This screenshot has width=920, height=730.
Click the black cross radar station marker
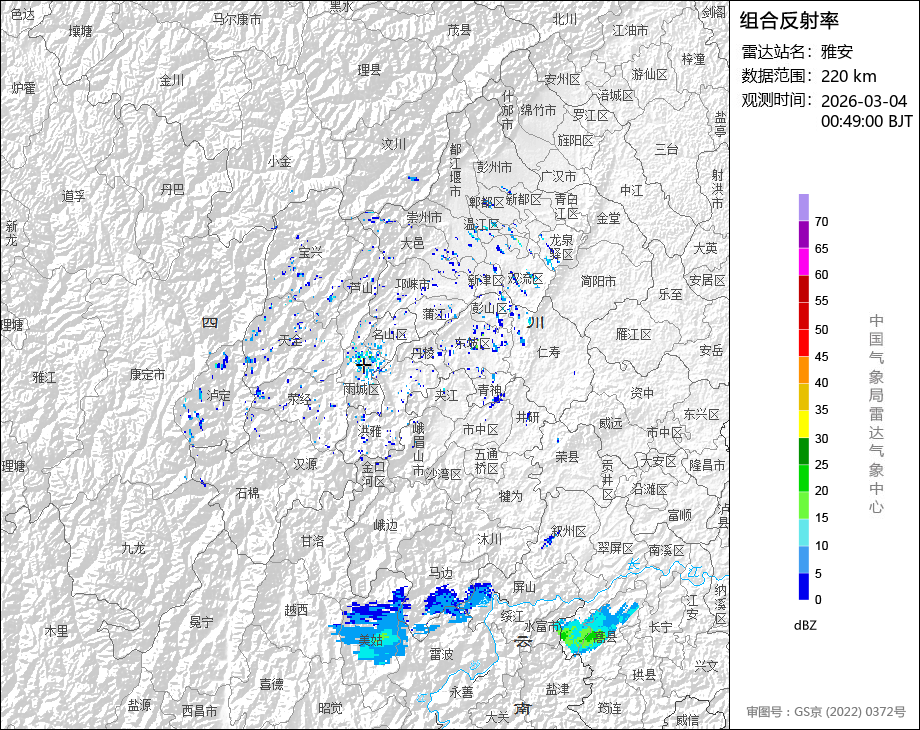[x=364, y=366]
